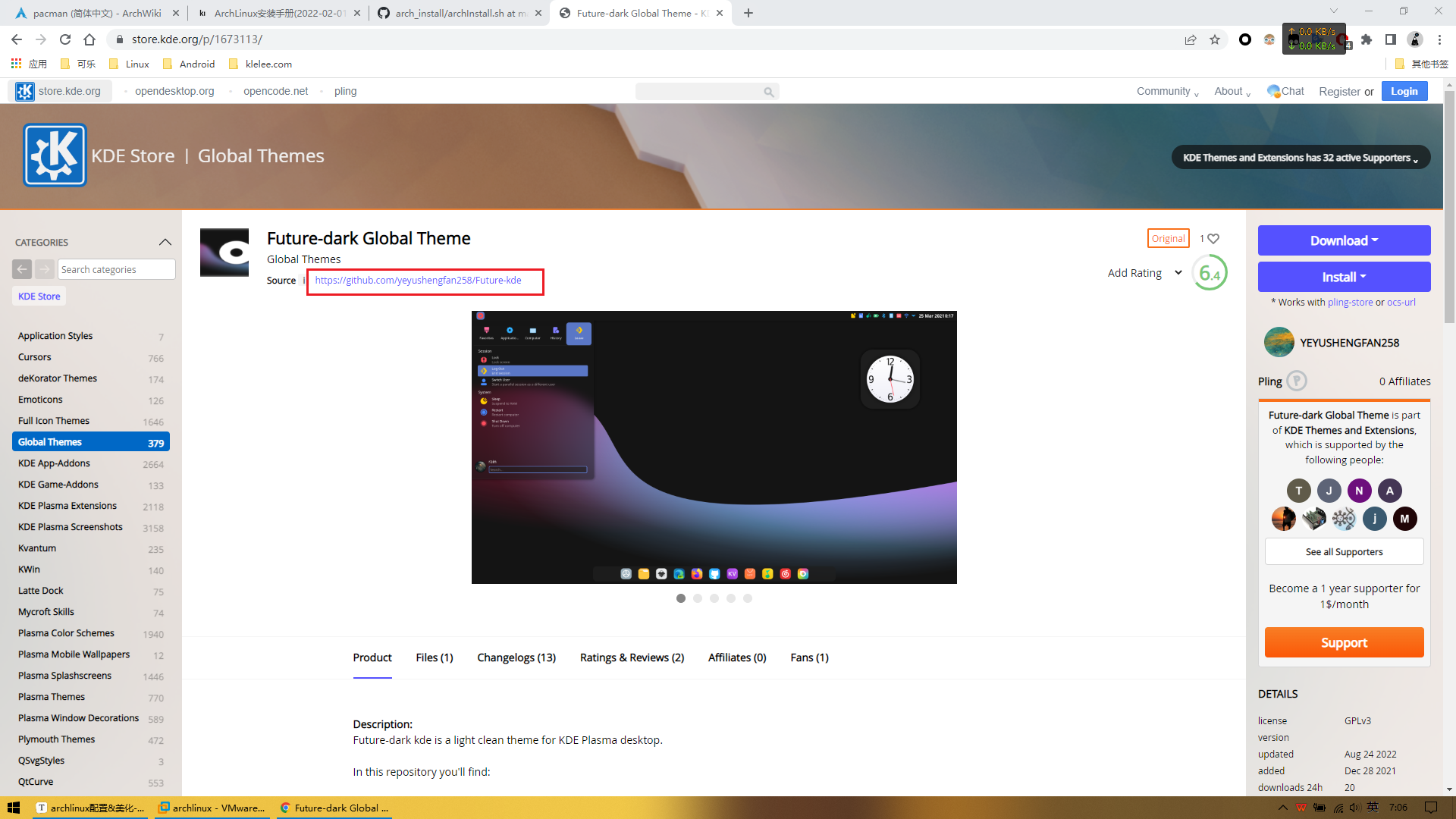Click the network speed monitor widget
The image size is (1456, 819).
pyautogui.click(x=1312, y=40)
